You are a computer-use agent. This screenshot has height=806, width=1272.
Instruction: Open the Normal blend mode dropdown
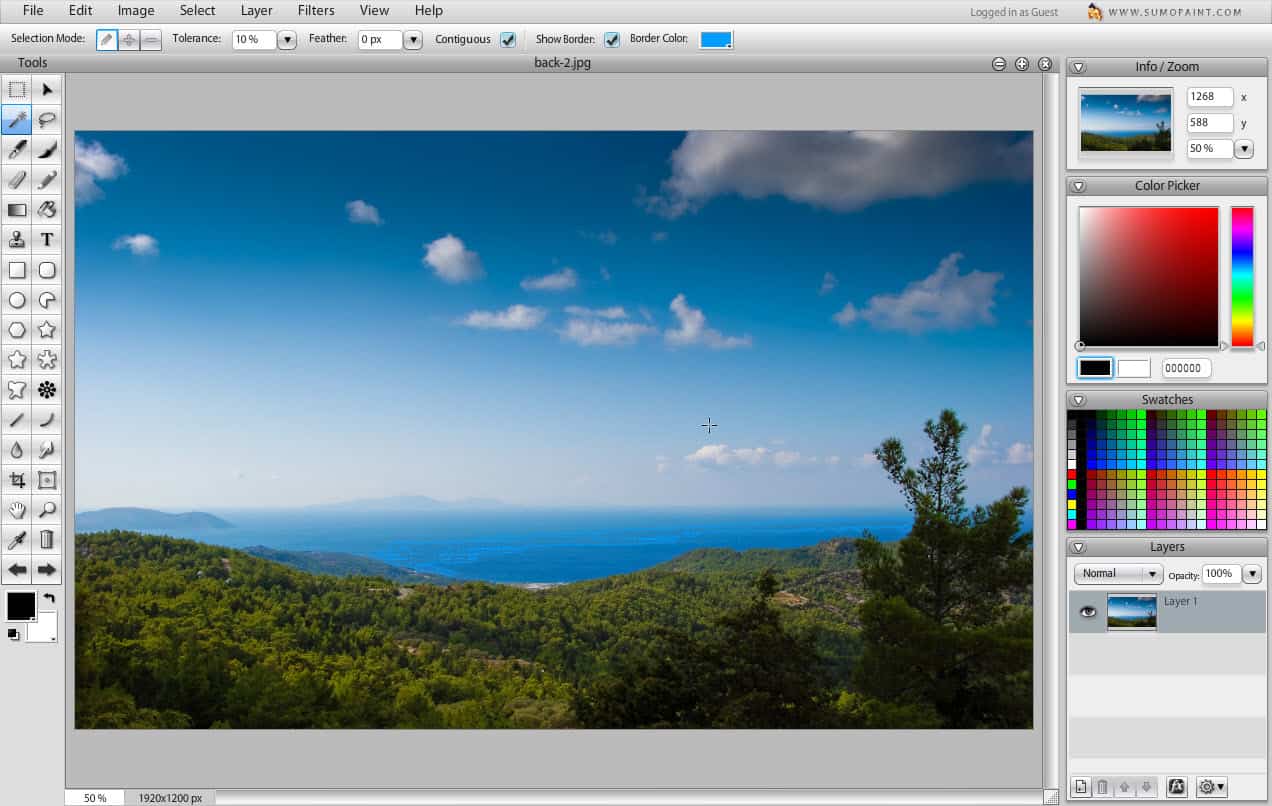point(1118,574)
